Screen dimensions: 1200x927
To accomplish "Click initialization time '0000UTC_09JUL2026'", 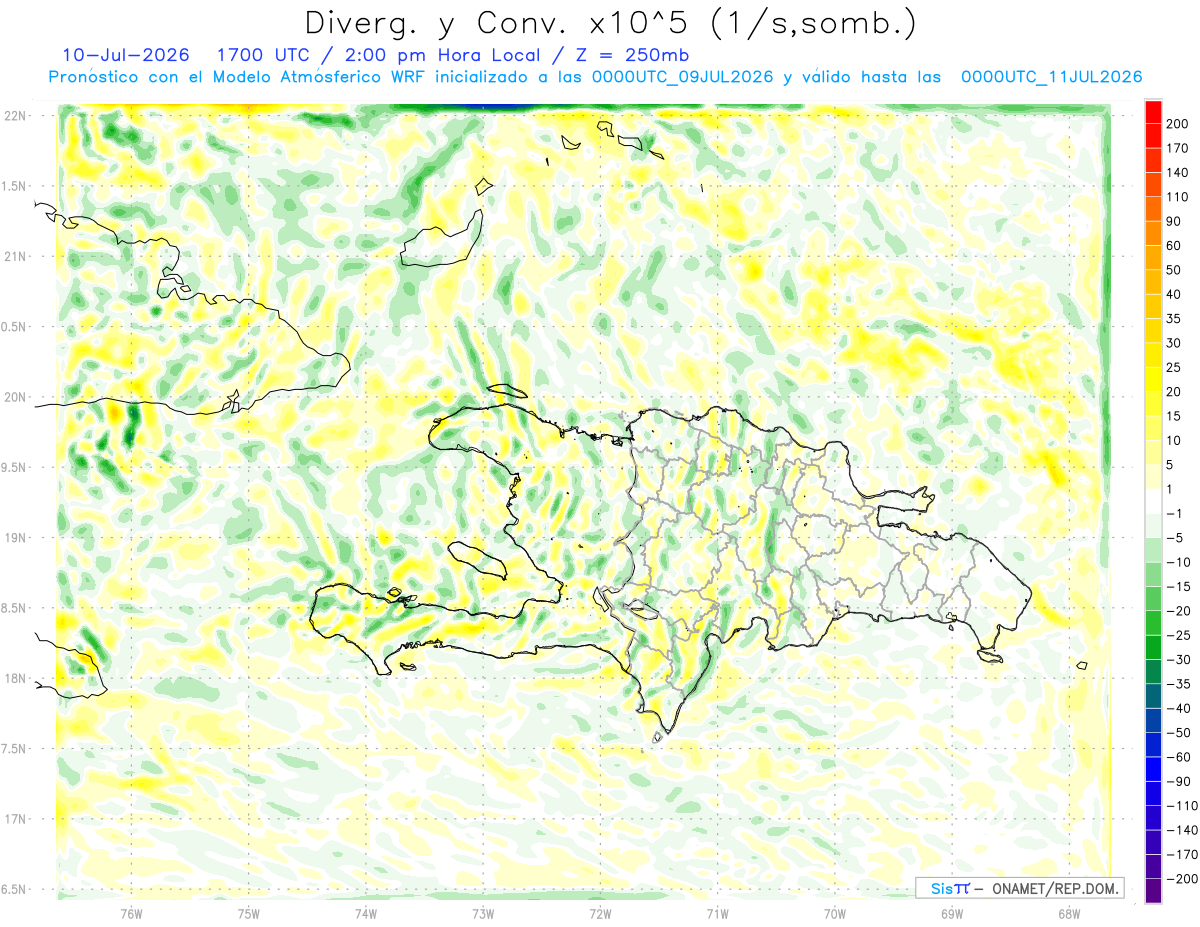I will 682,76.
